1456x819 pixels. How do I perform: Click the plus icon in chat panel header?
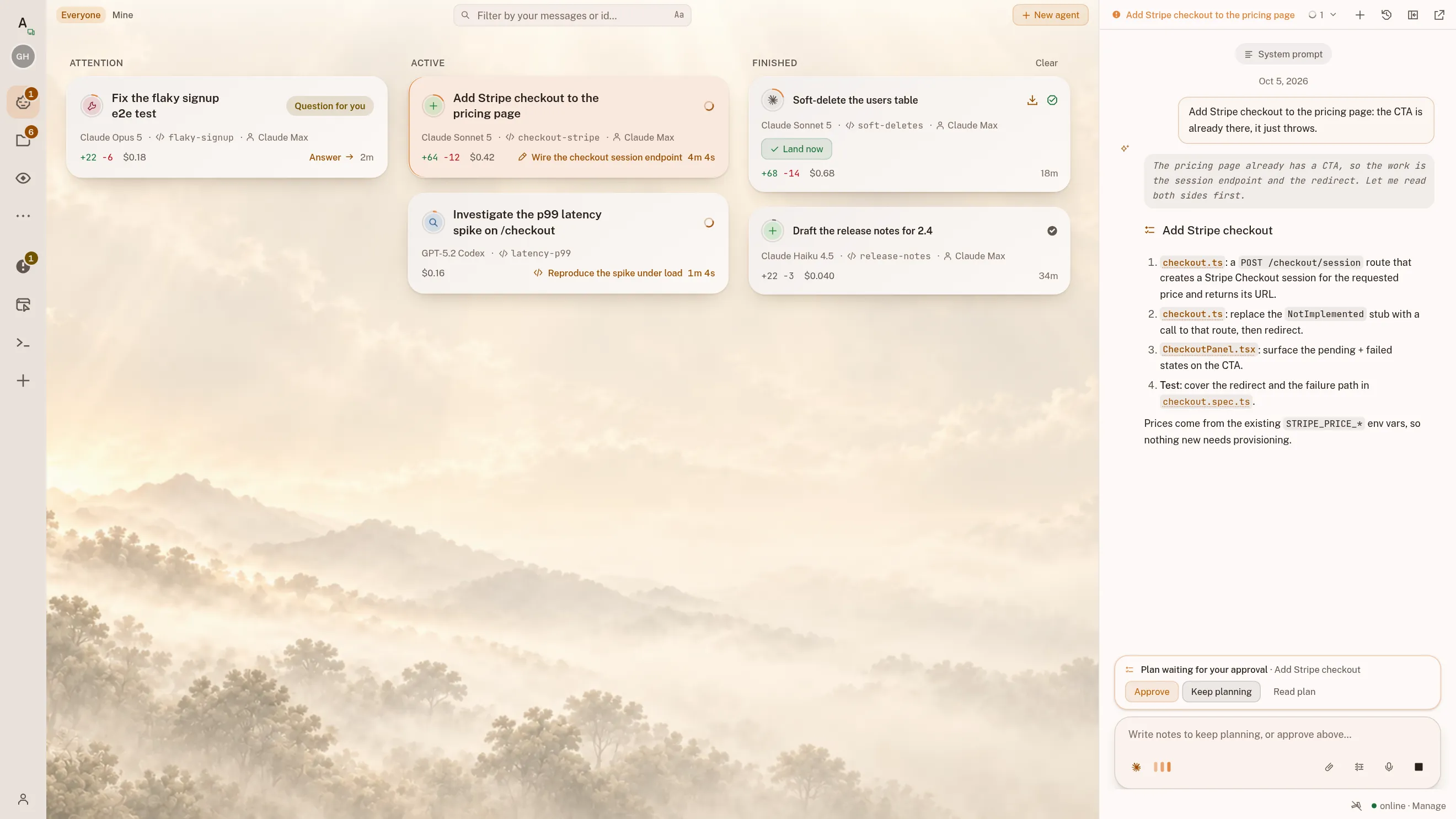pos(1360,15)
